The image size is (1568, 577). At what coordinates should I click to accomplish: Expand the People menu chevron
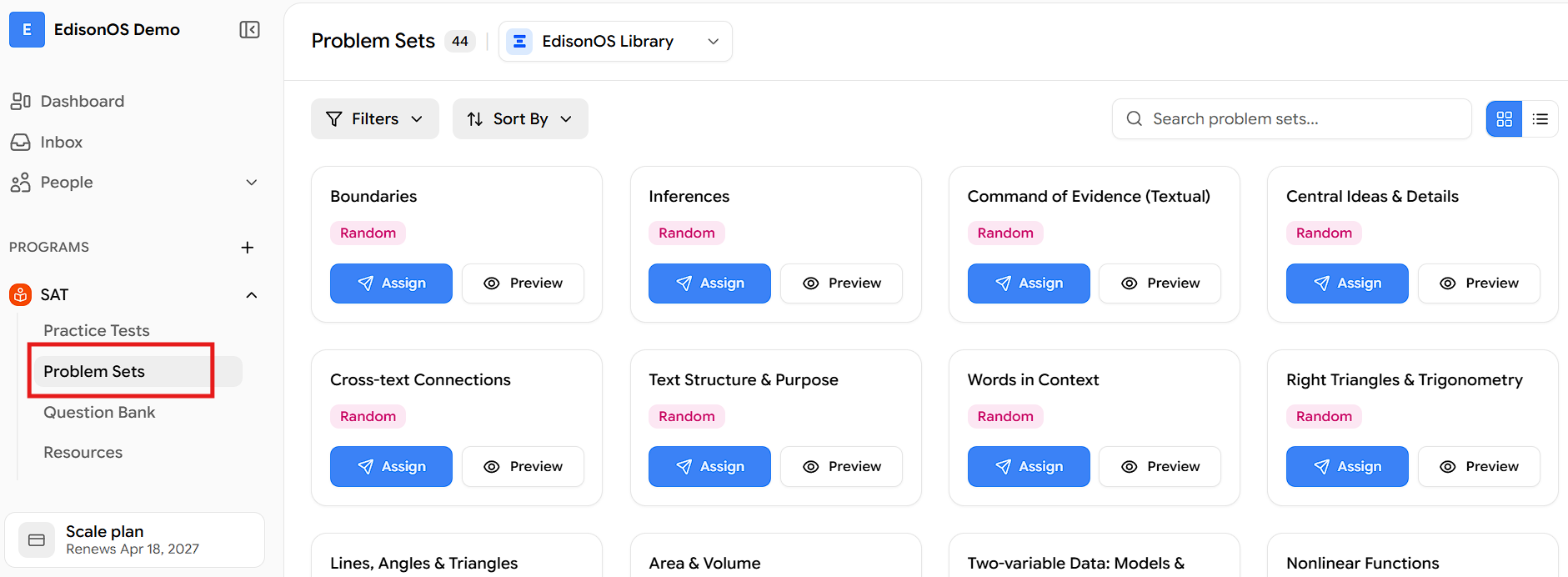[x=252, y=183]
